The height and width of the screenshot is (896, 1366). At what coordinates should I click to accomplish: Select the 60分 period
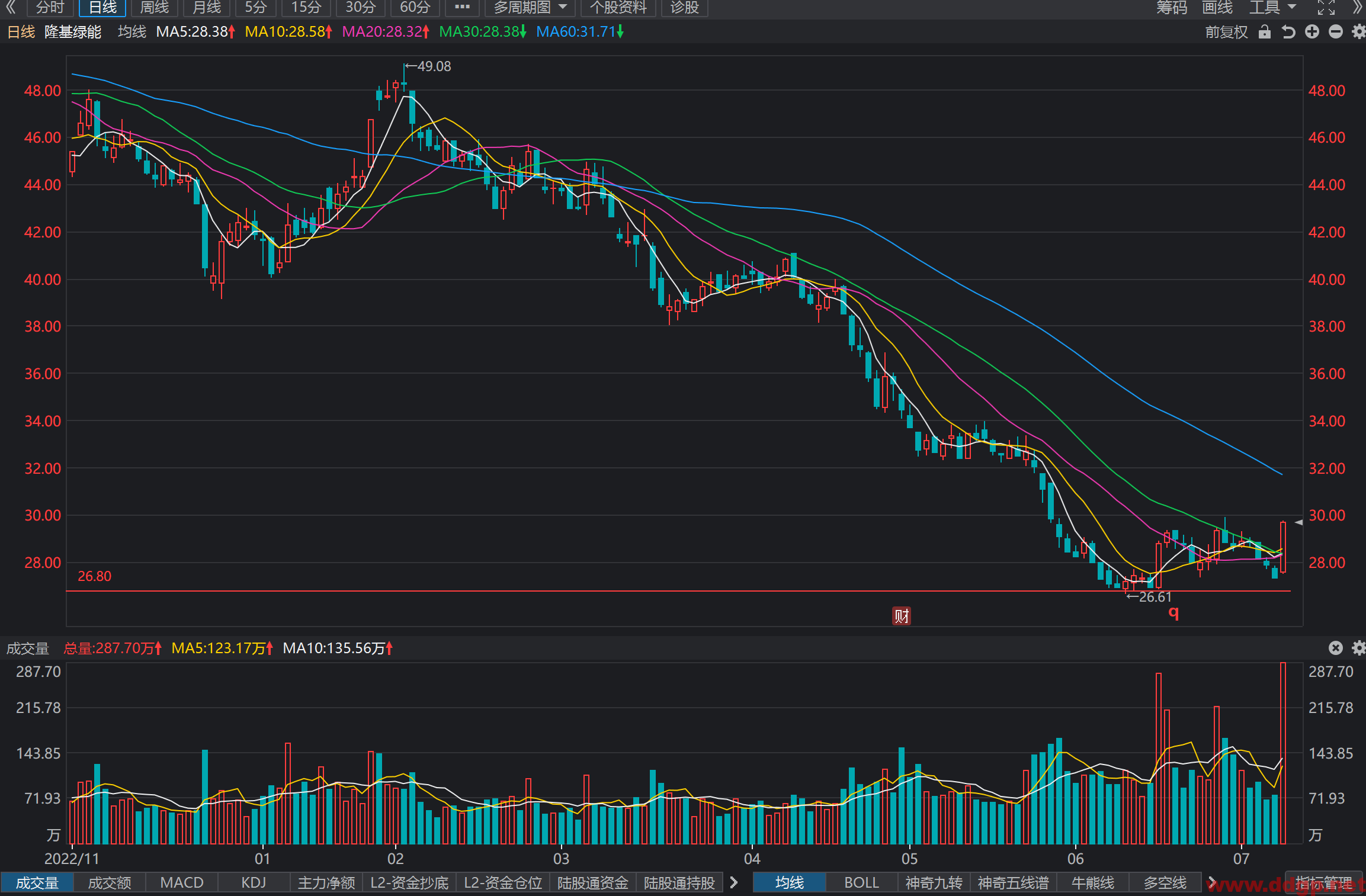point(415,7)
